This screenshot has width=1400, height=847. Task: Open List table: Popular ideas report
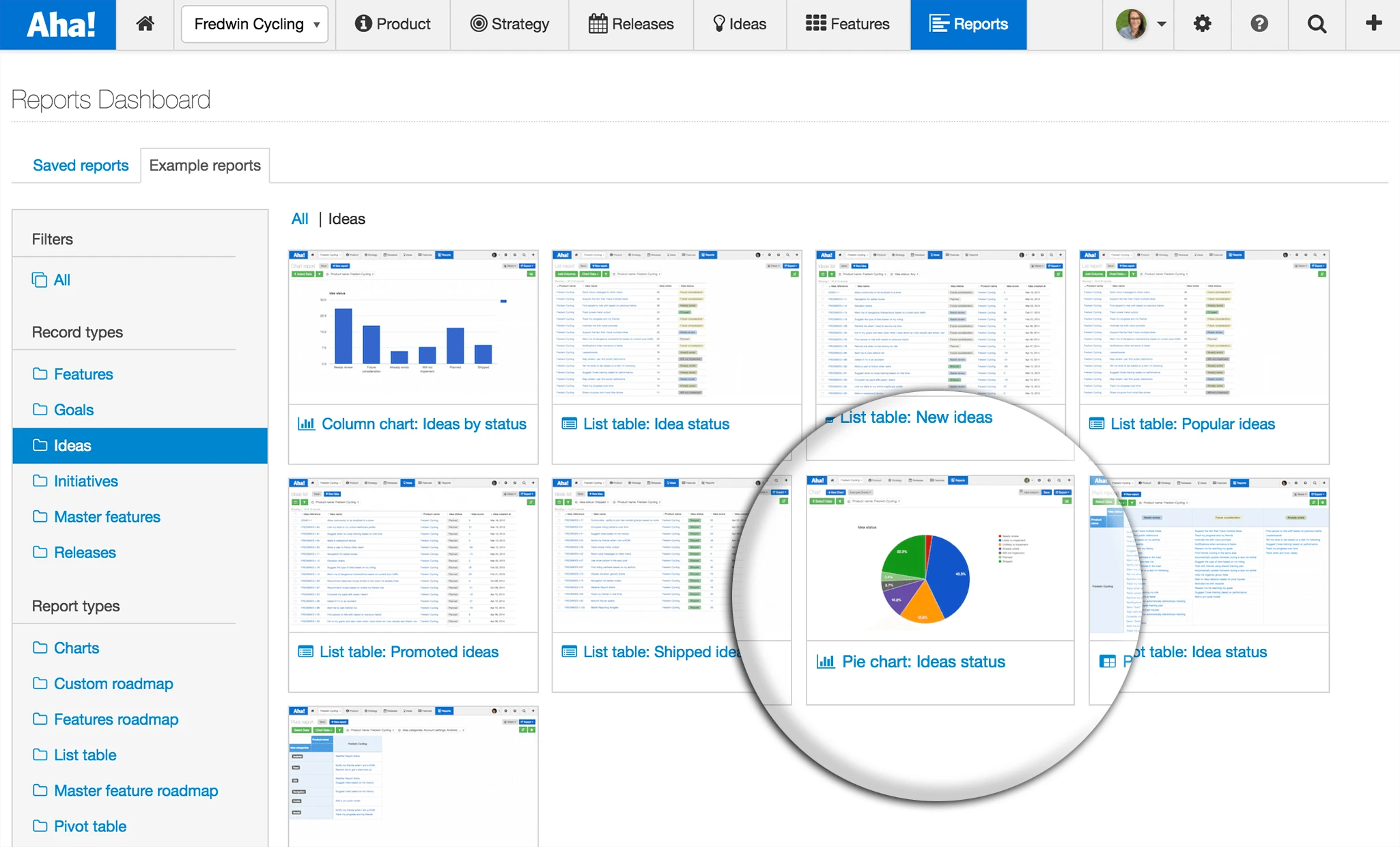[1192, 424]
